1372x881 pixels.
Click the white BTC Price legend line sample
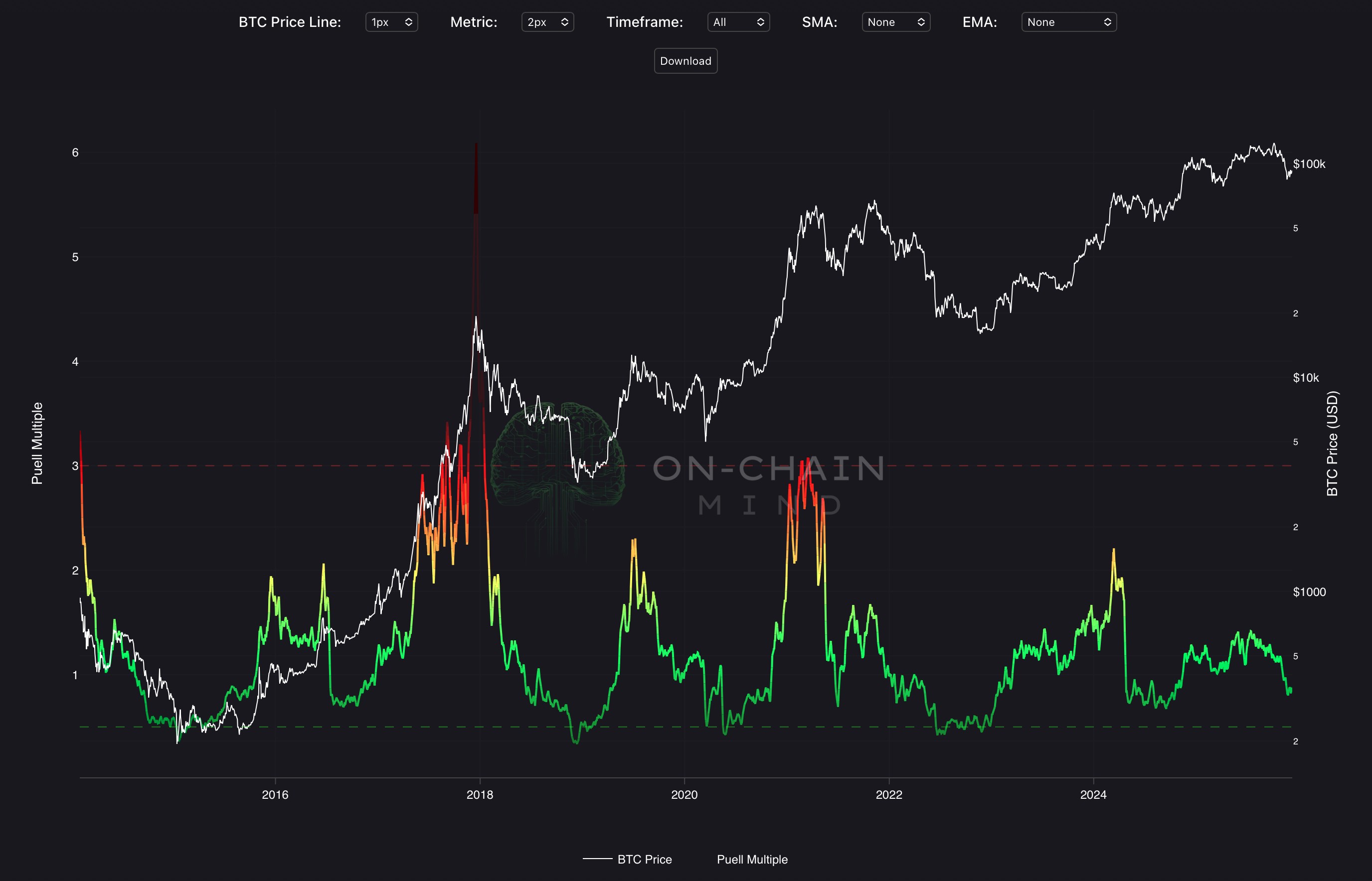pos(597,859)
